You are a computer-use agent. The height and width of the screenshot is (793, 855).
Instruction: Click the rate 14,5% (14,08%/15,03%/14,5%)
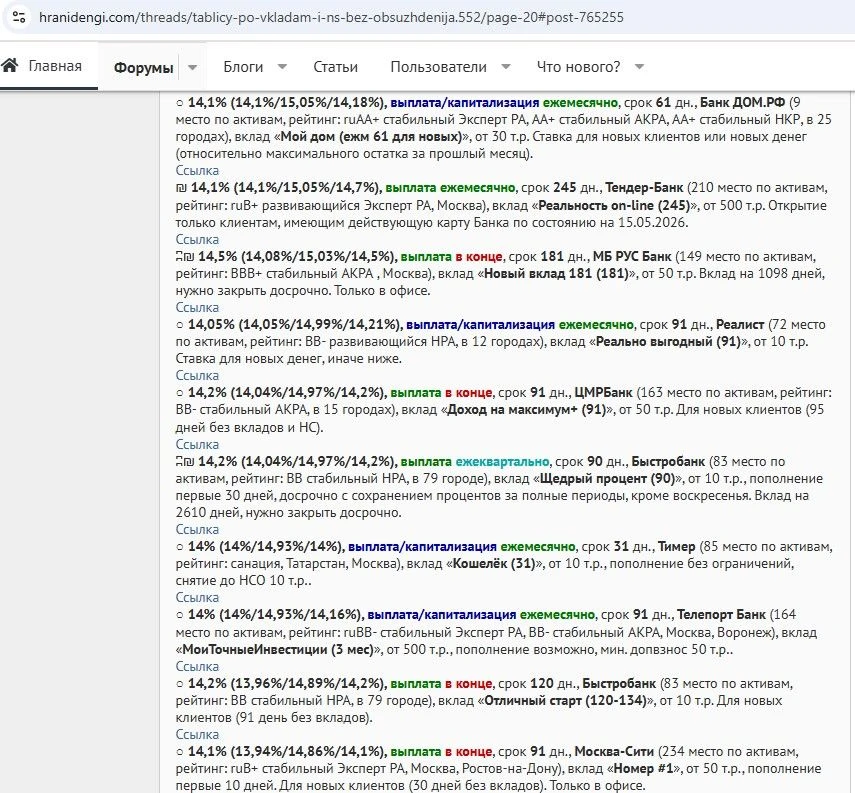(x=297, y=256)
